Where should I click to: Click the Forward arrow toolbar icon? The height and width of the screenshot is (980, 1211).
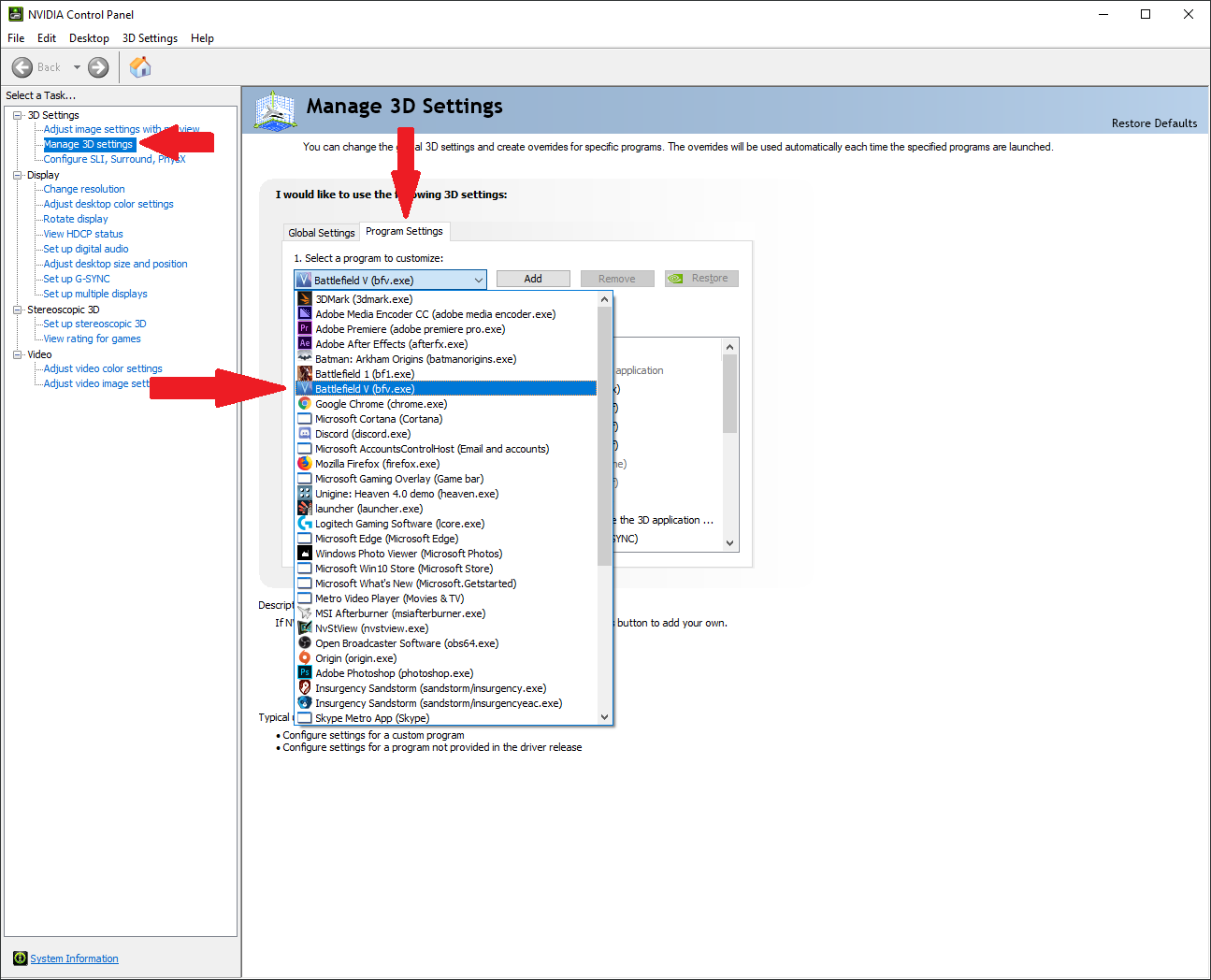click(x=98, y=67)
